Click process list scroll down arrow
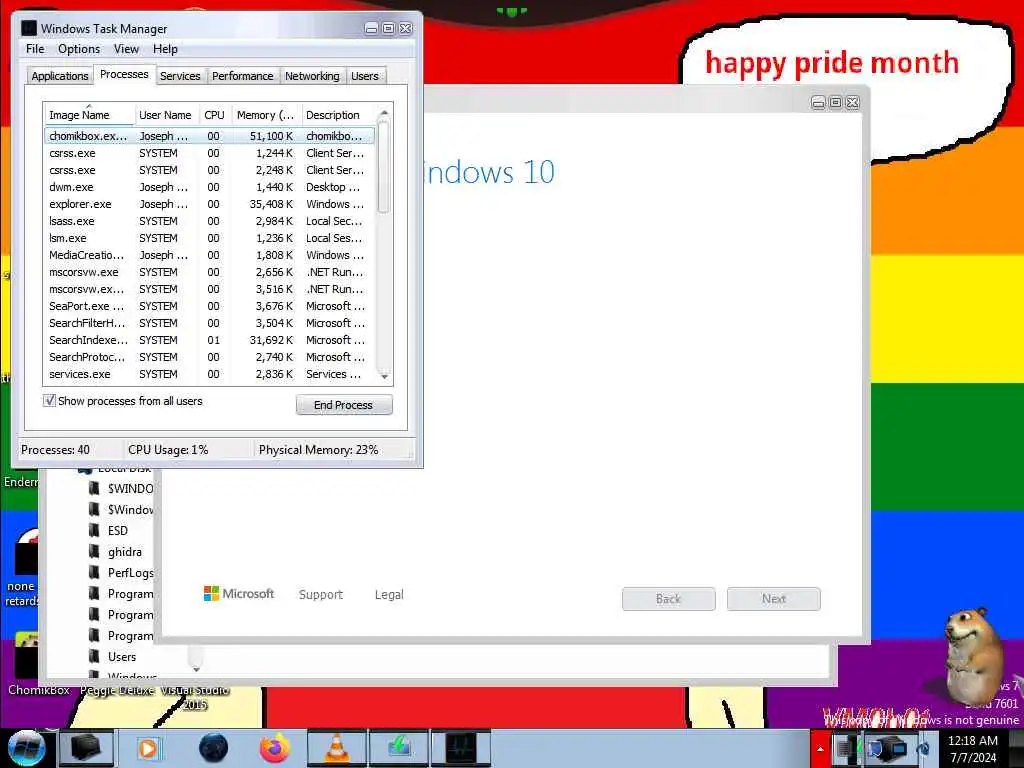 click(384, 376)
